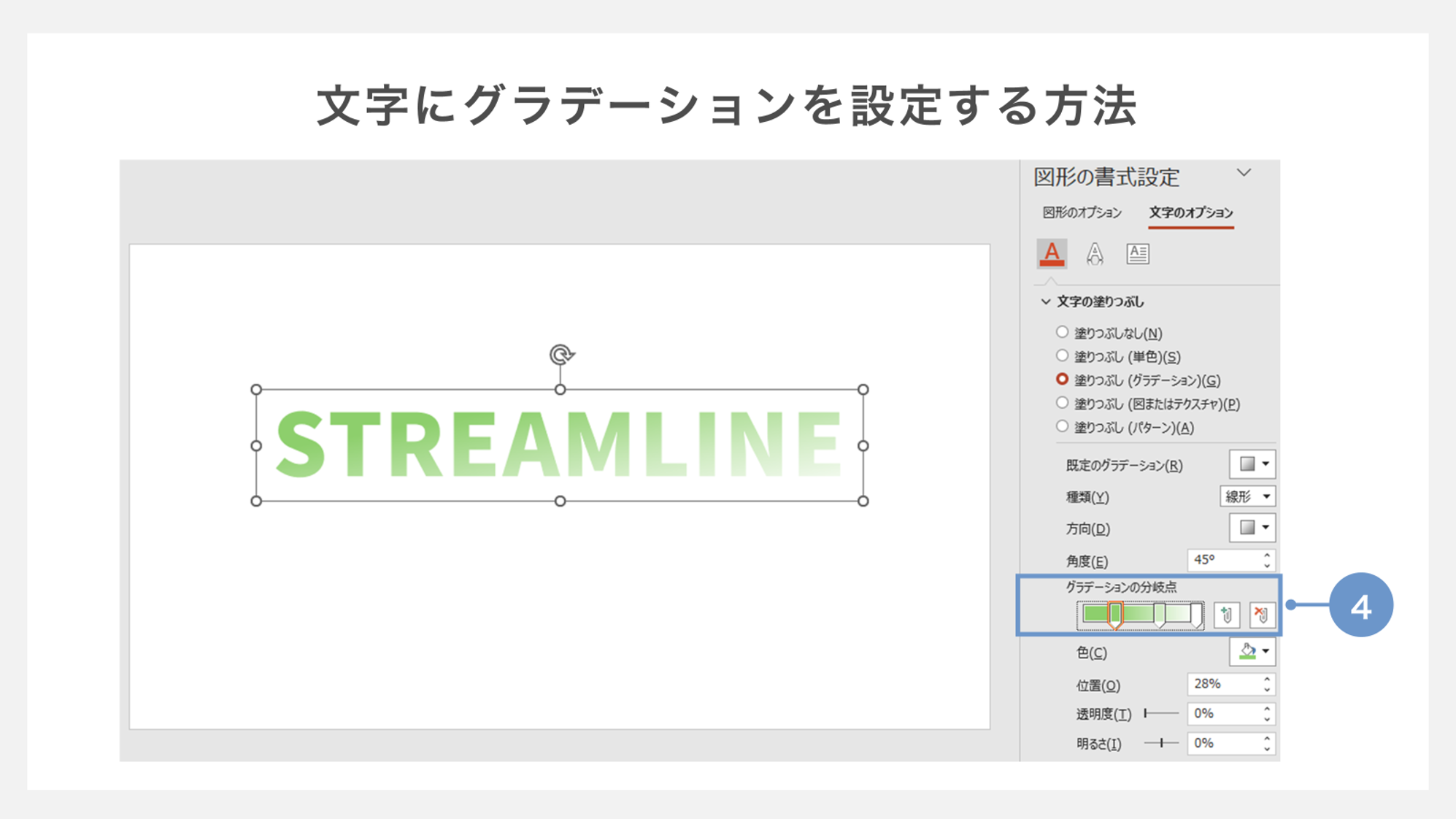Click the selected gradient stop at 28%
1456x819 pixels.
coord(1115,615)
